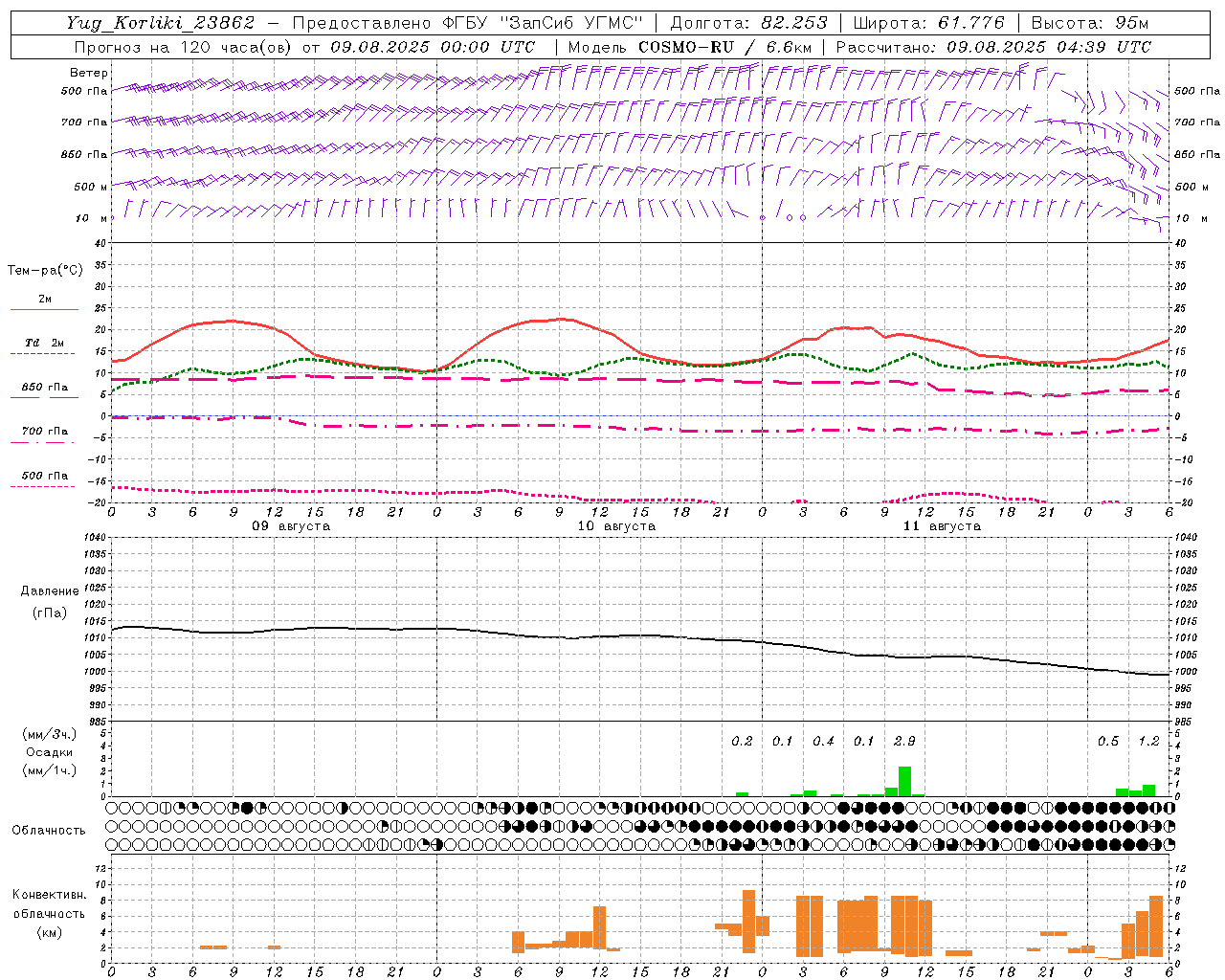Image resolution: width=1225 pixels, height=980 pixels.
Task: Click the 'Высота: 95м' field in header
Action: (x=1089, y=23)
